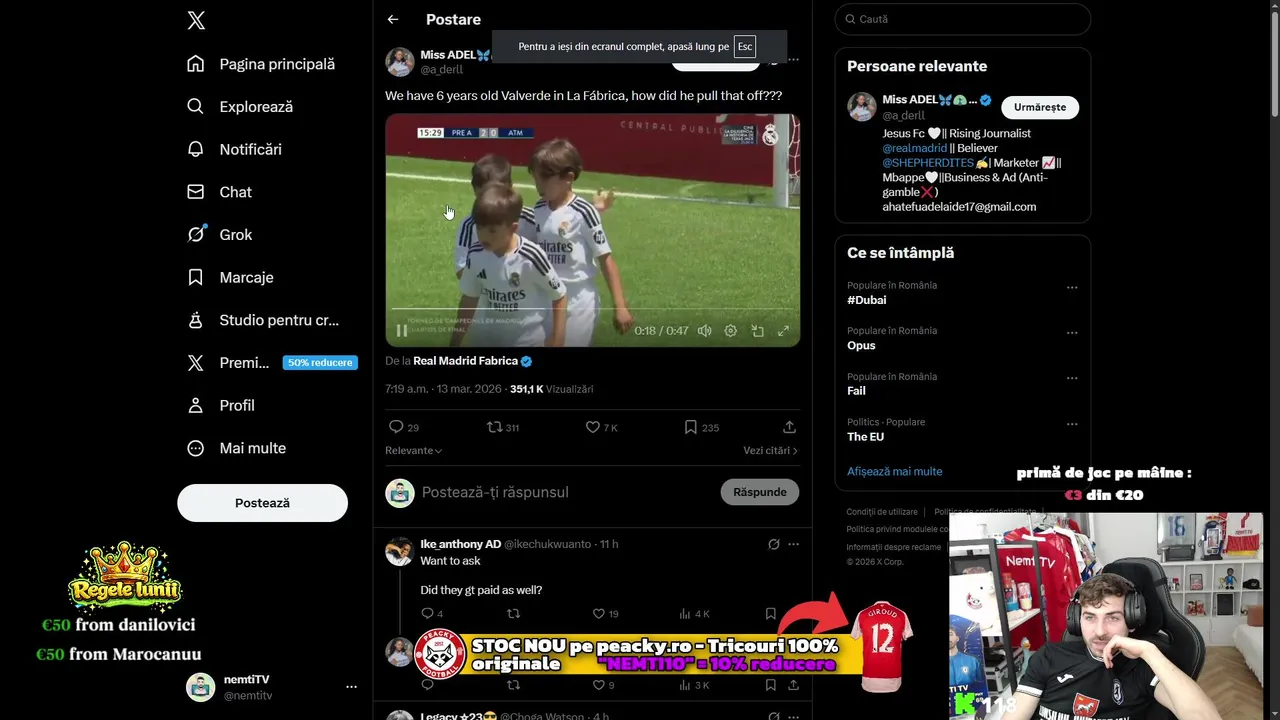1280x720 pixels.
Task: Open more options on Ike_anthony reply
Action: (793, 544)
